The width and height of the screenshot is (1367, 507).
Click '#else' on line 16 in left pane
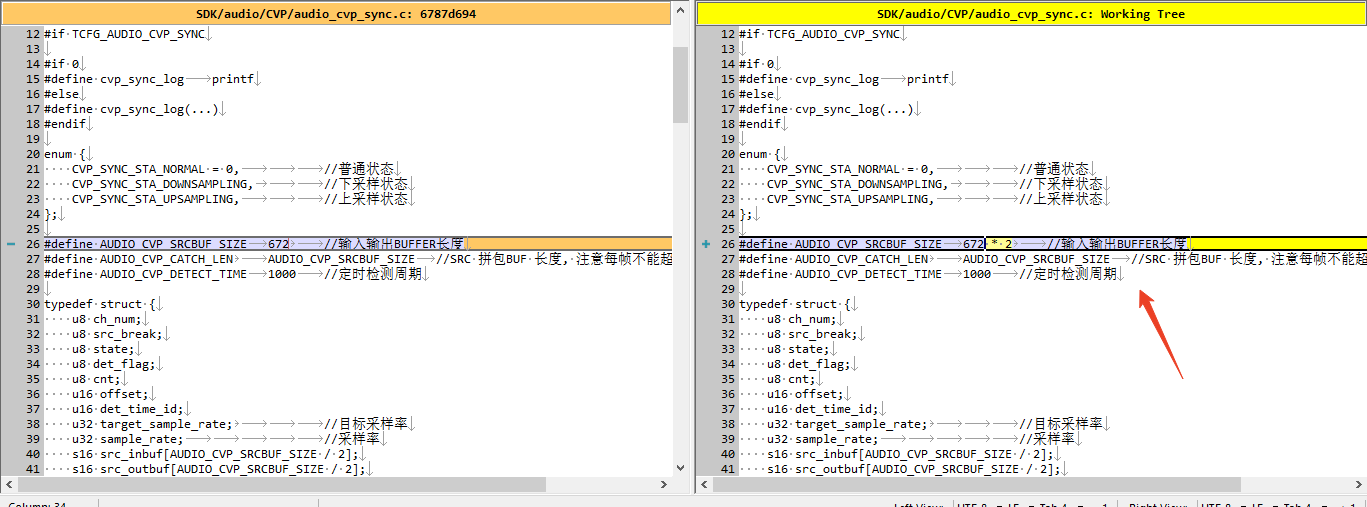[x=61, y=94]
